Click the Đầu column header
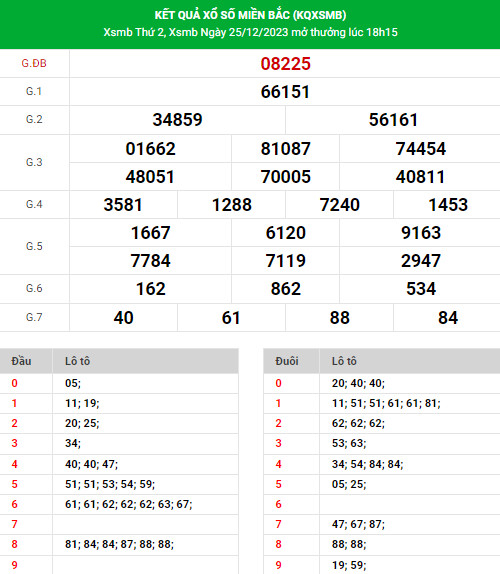The width and height of the screenshot is (500, 574). click(21, 361)
